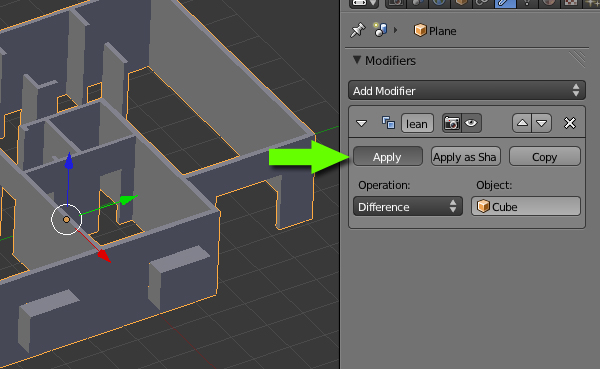This screenshot has width=600, height=369.
Task: Open the Operation dropdown showing Difference
Action: coord(408,207)
